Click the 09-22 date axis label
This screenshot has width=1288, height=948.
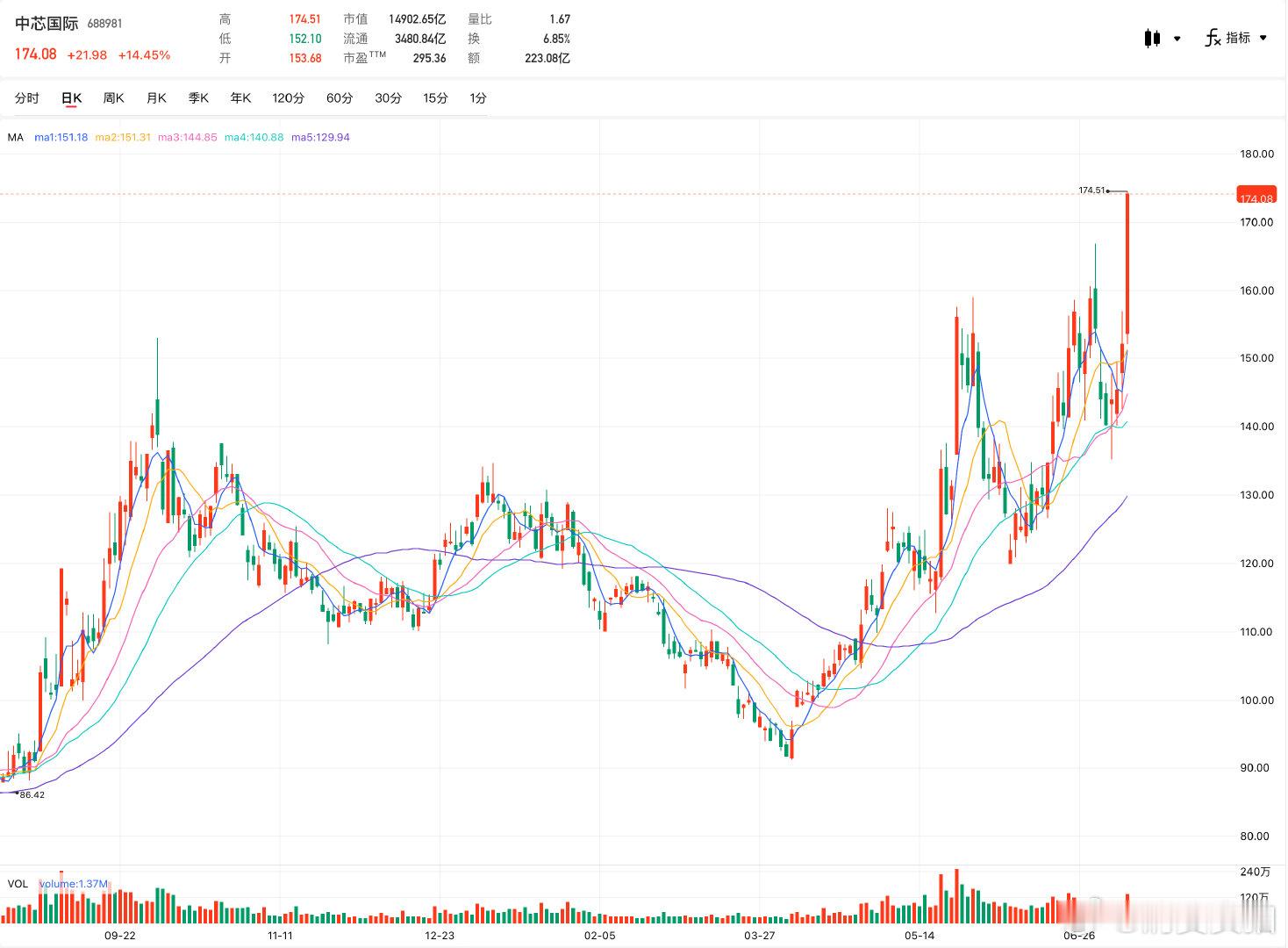pyautogui.click(x=120, y=935)
